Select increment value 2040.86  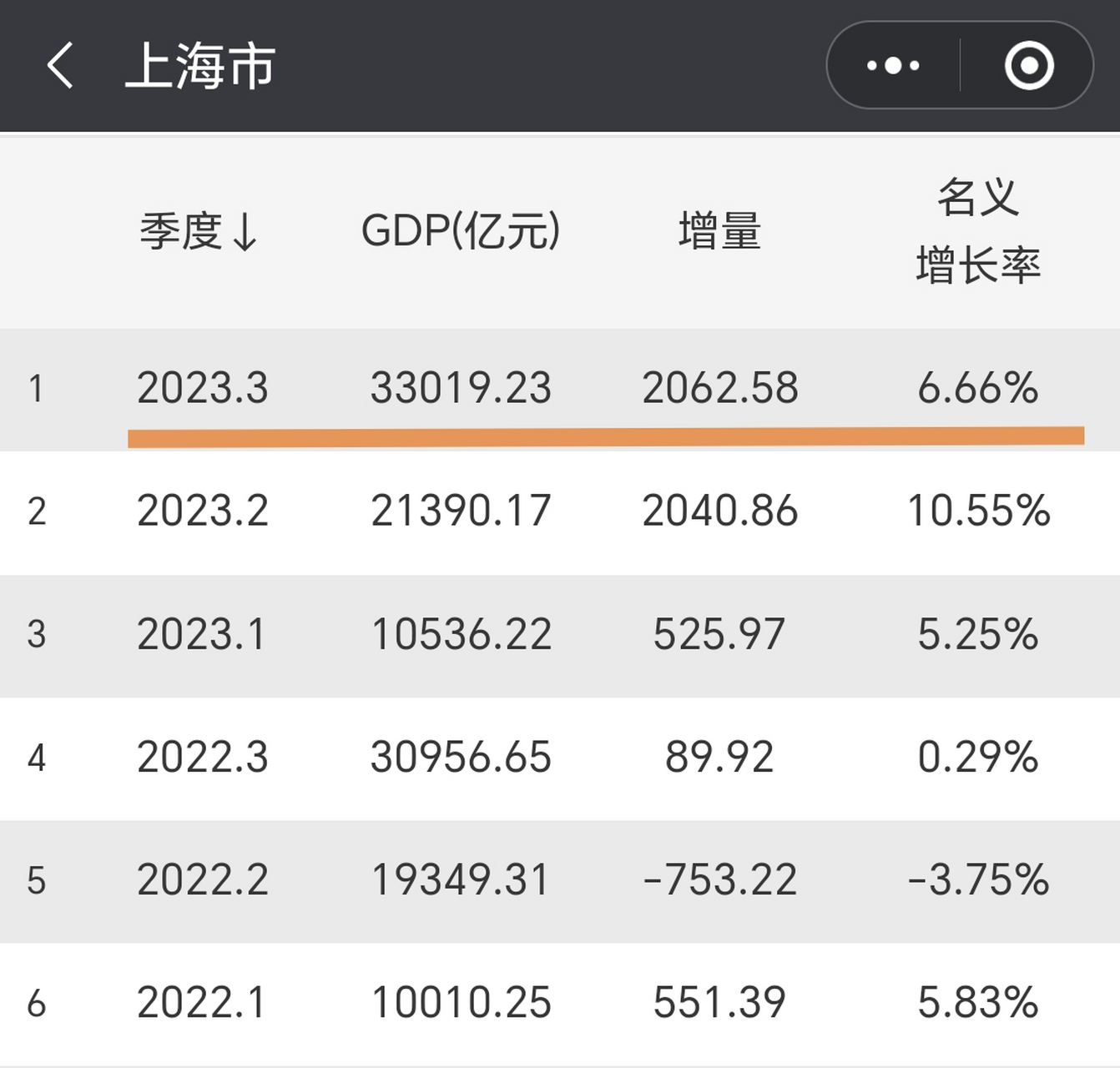click(720, 511)
